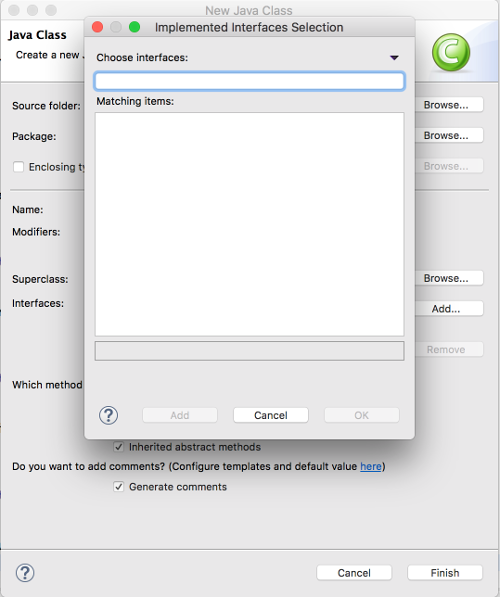Focus the Choose interfaces search field
500x597 pixels.
click(x=249, y=81)
